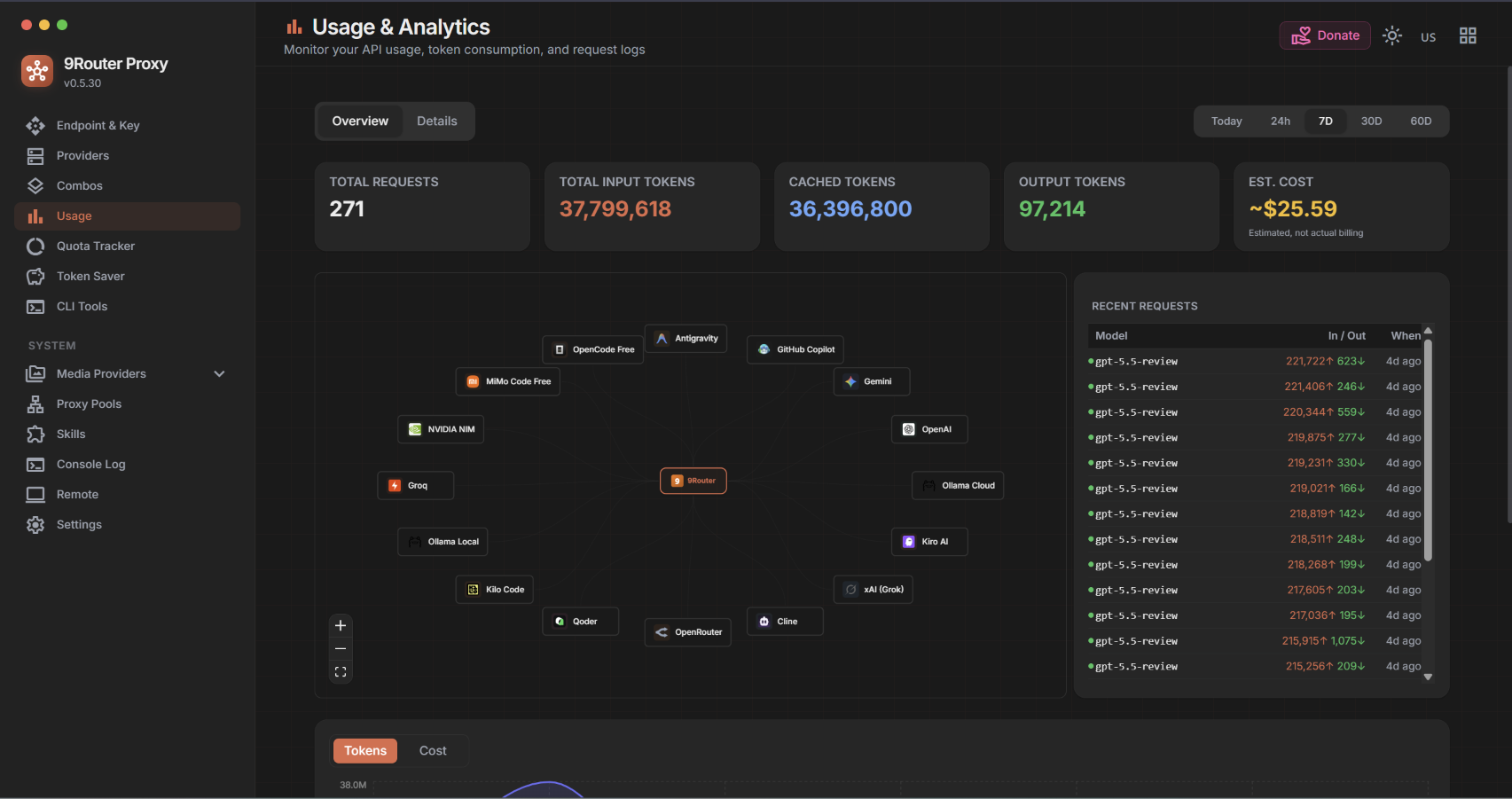Select the Ollama Cloud provider node

(x=958, y=486)
